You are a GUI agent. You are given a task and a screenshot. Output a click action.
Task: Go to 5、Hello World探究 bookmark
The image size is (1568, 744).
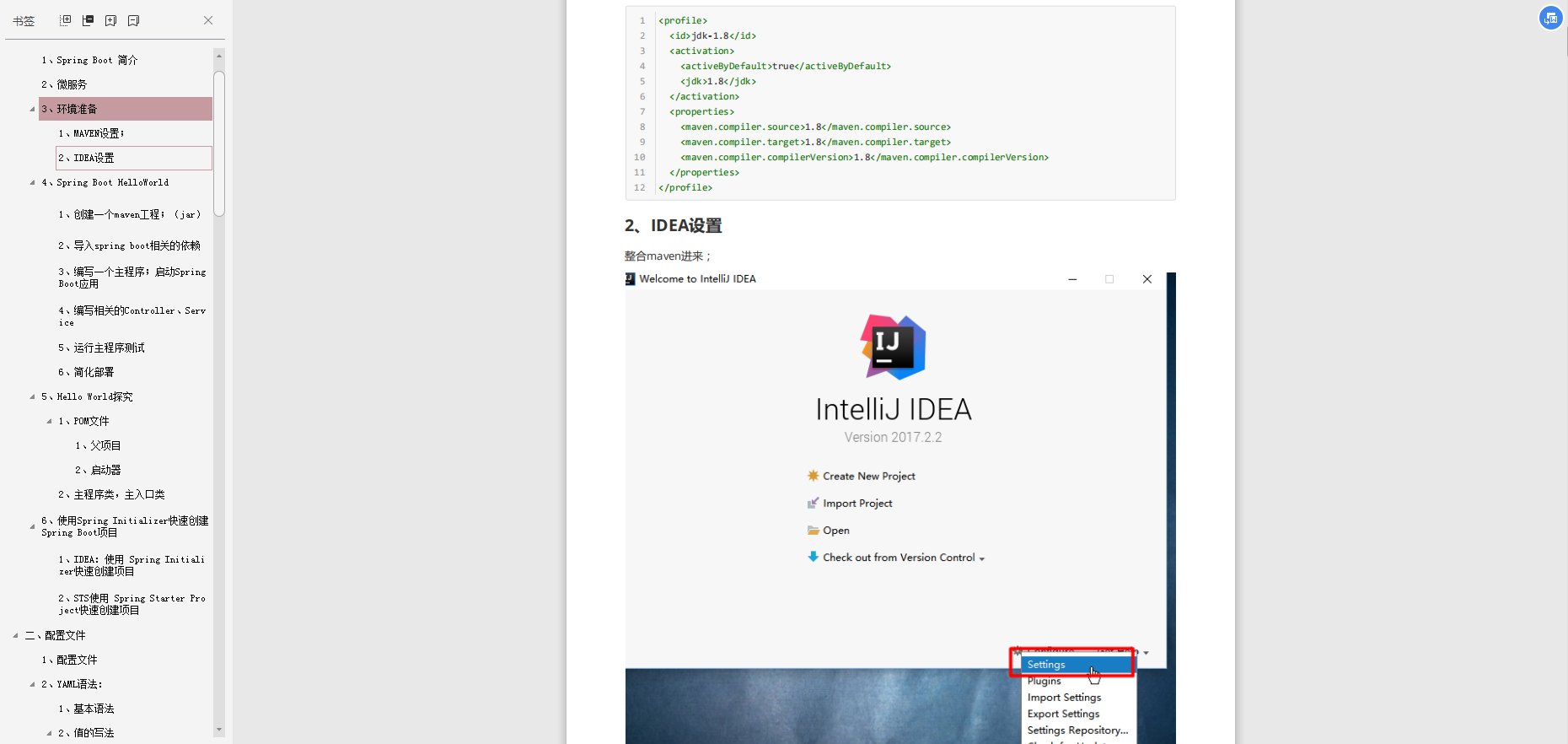point(87,396)
